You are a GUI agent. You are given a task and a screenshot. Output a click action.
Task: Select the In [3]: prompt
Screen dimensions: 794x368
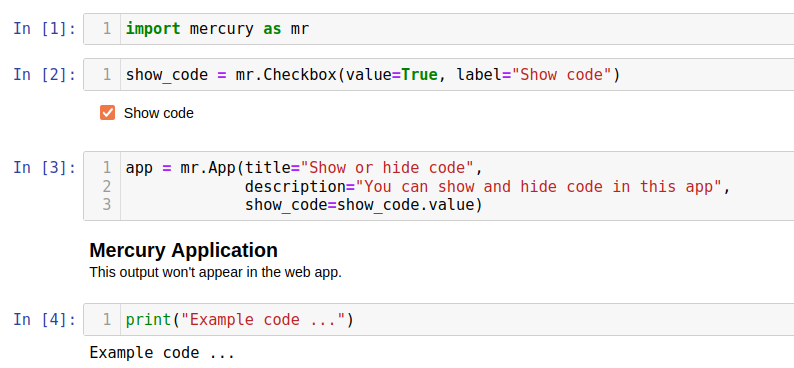click(45, 168)
